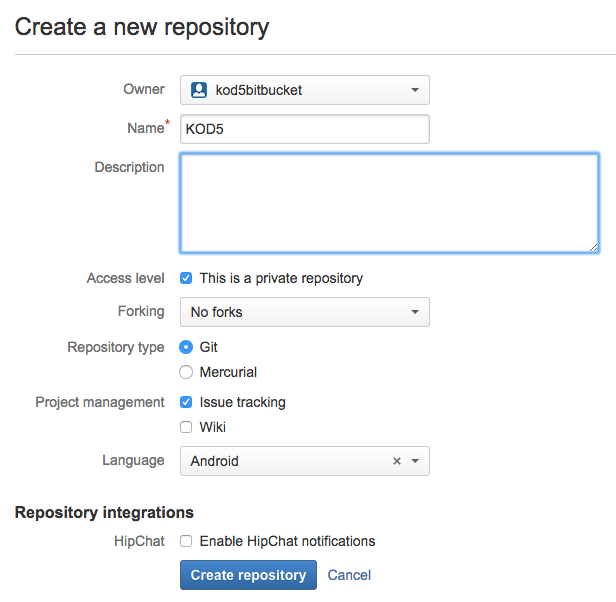Click inside the Description text area
The height and width of the screenshot is (602, 616).
tap(389, 203)
